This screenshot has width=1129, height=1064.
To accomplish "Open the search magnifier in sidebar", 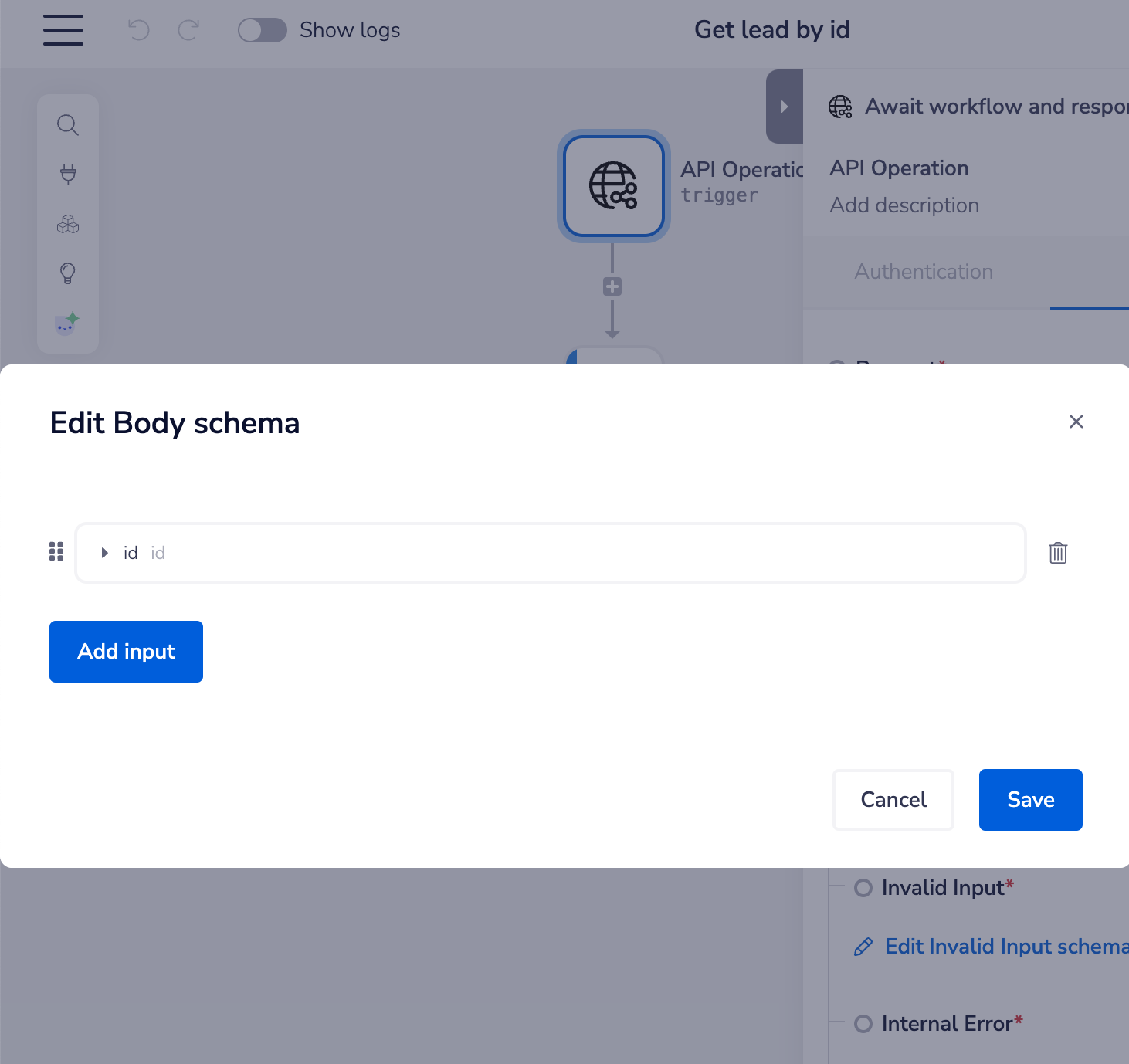I will pyautogui.click(x=68, y=125).
